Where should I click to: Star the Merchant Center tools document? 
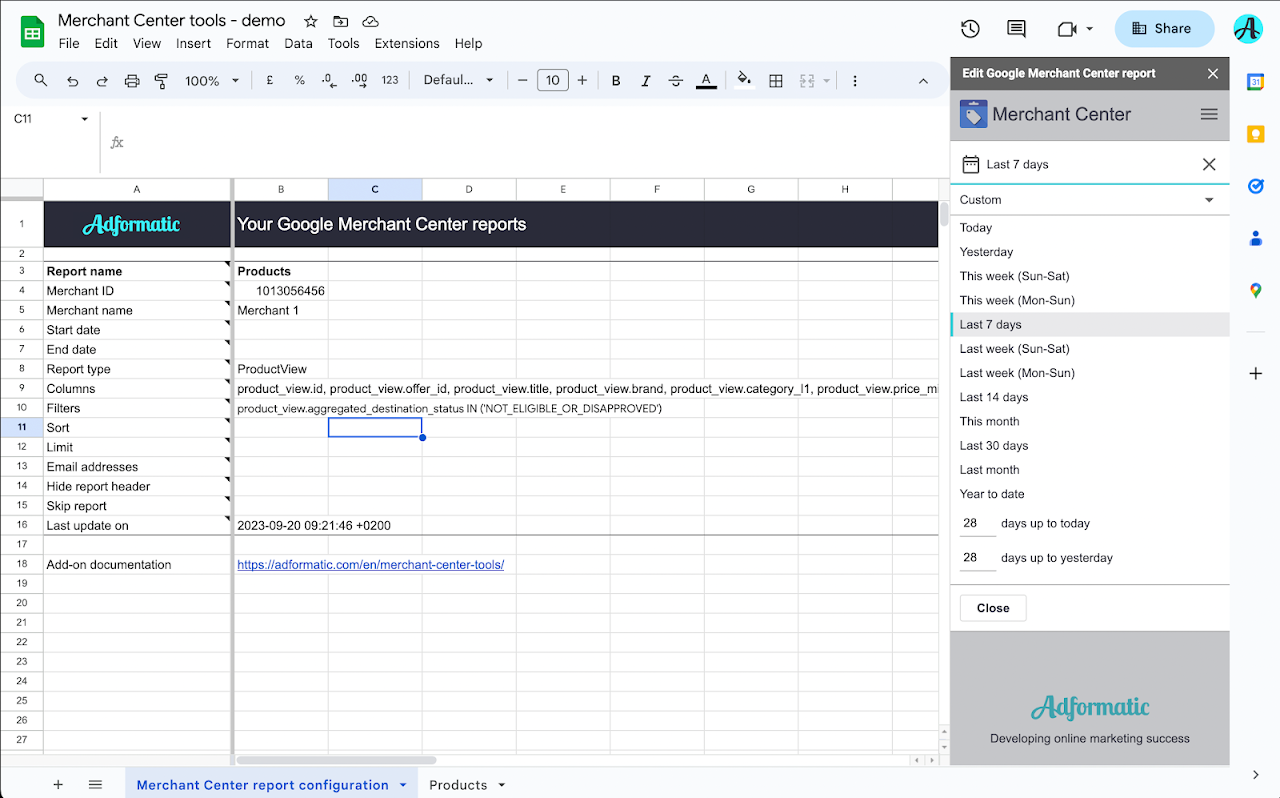[311, 21]
